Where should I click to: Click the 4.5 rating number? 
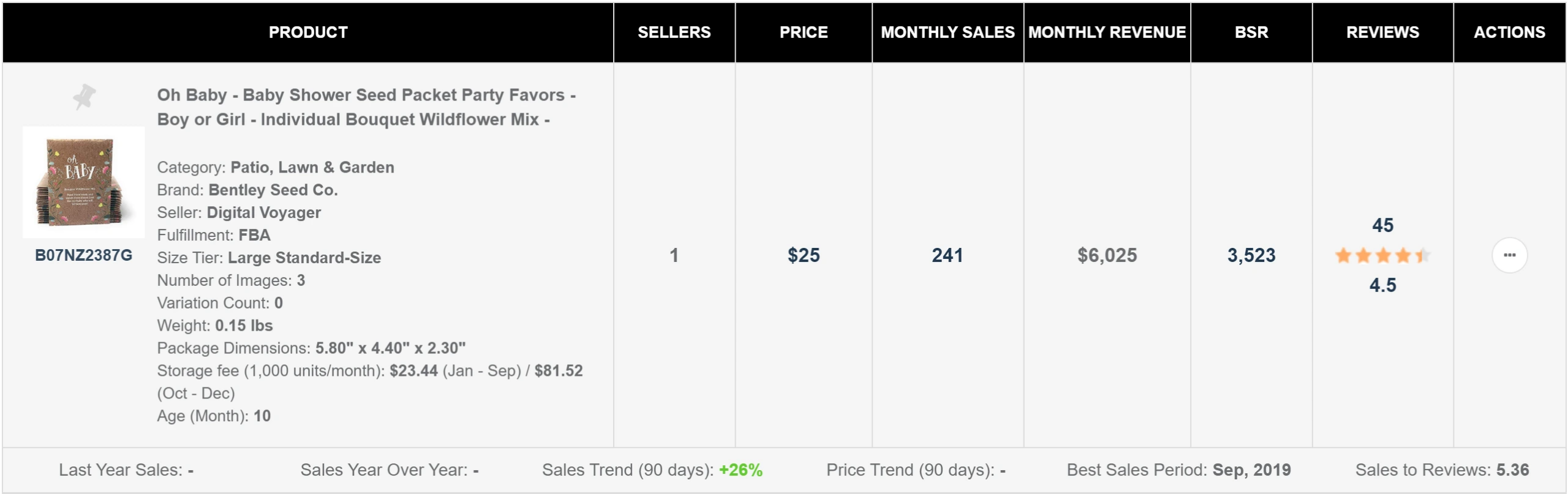point(1382,285)
